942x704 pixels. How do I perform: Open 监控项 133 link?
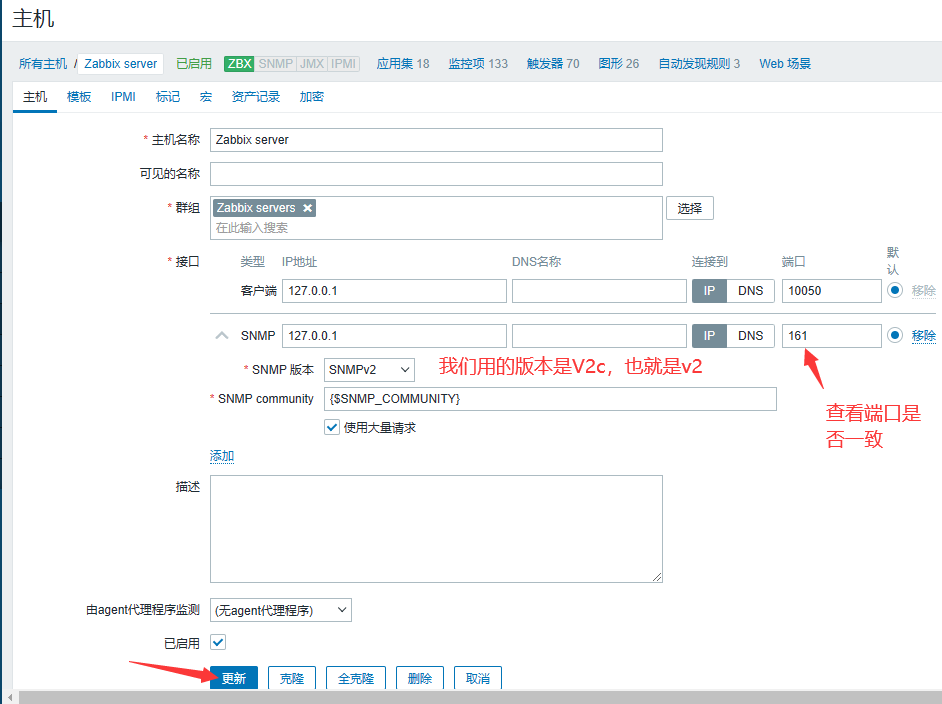[478, 64]
